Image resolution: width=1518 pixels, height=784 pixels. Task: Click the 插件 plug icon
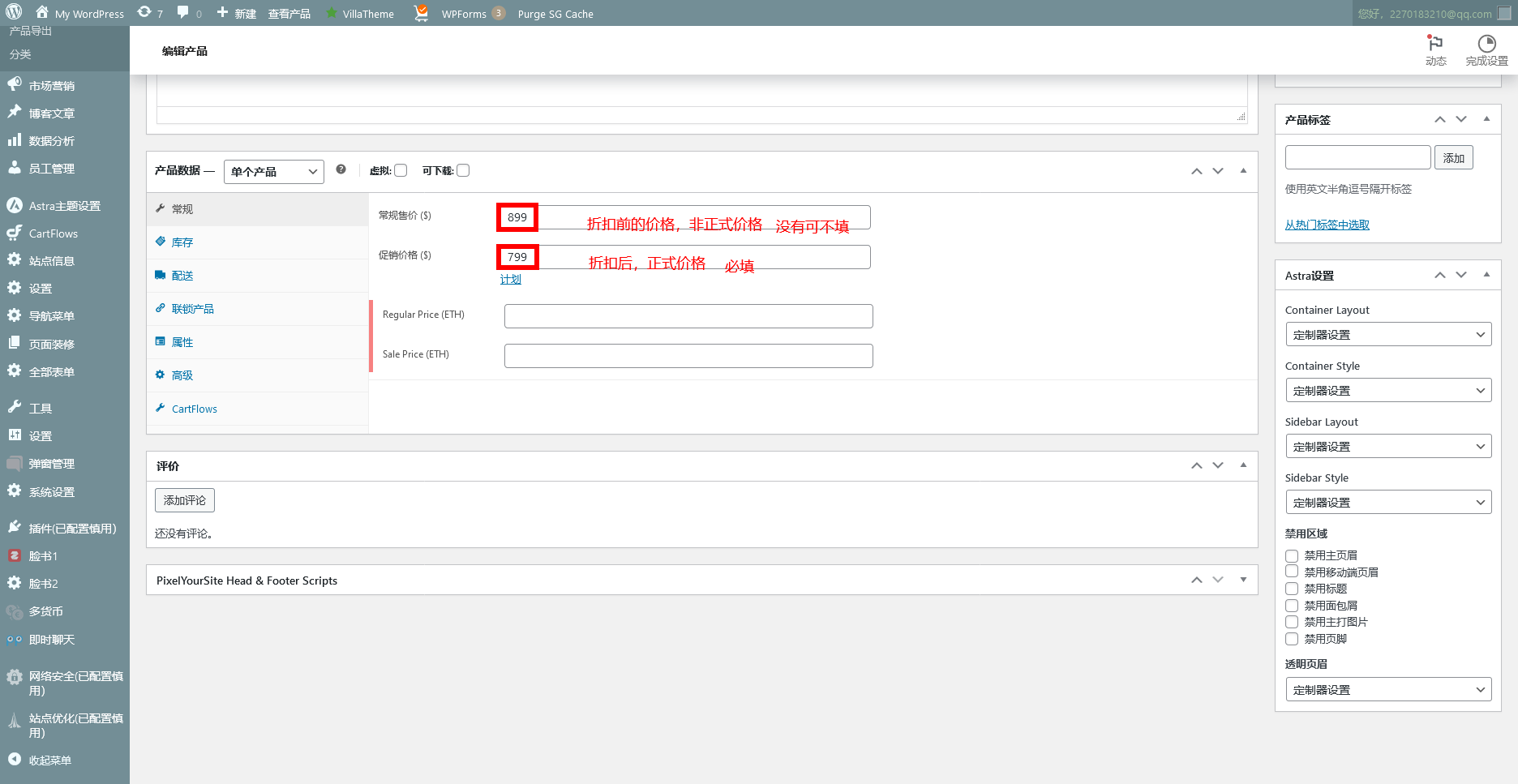point(15,527)
